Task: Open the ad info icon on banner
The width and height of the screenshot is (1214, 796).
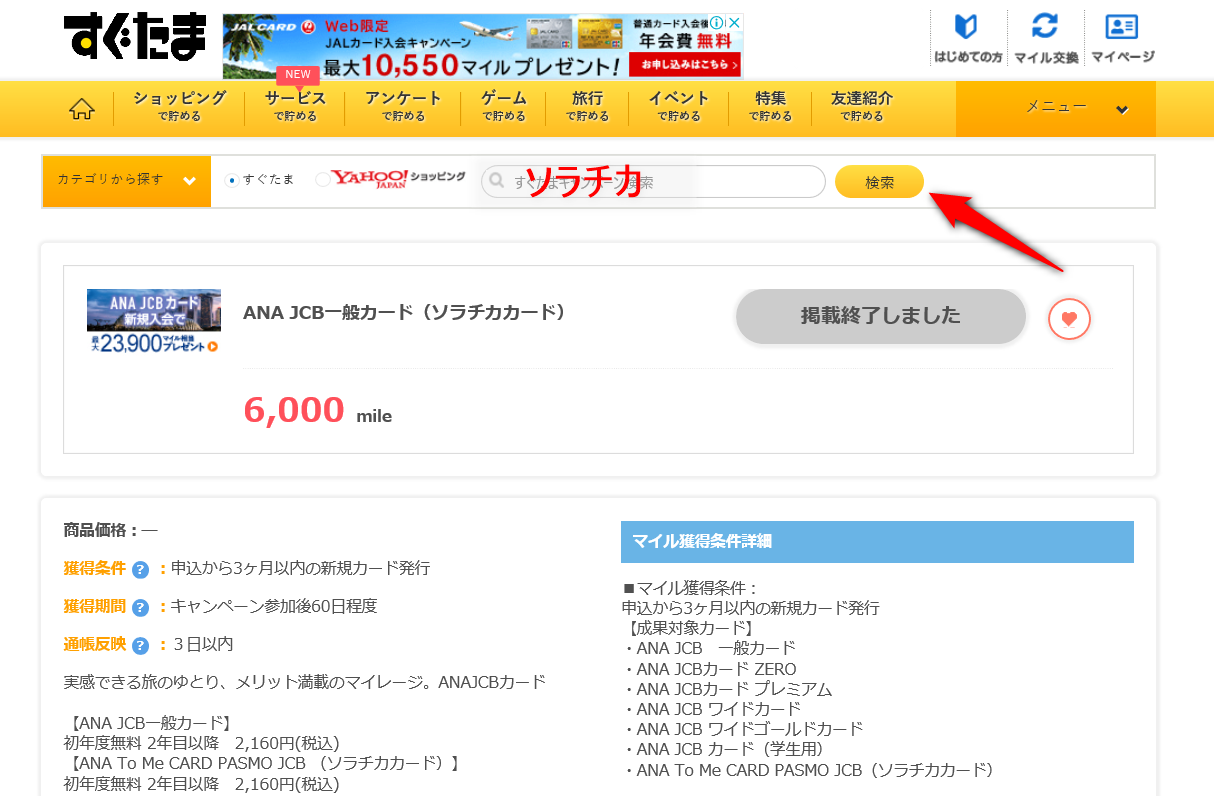Action: click(x=717, y=22)
